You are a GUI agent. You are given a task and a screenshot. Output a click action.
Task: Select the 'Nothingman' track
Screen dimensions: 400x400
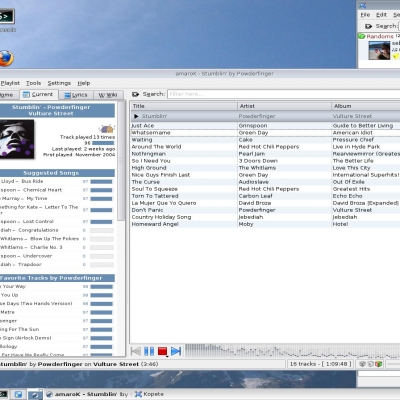265,154
